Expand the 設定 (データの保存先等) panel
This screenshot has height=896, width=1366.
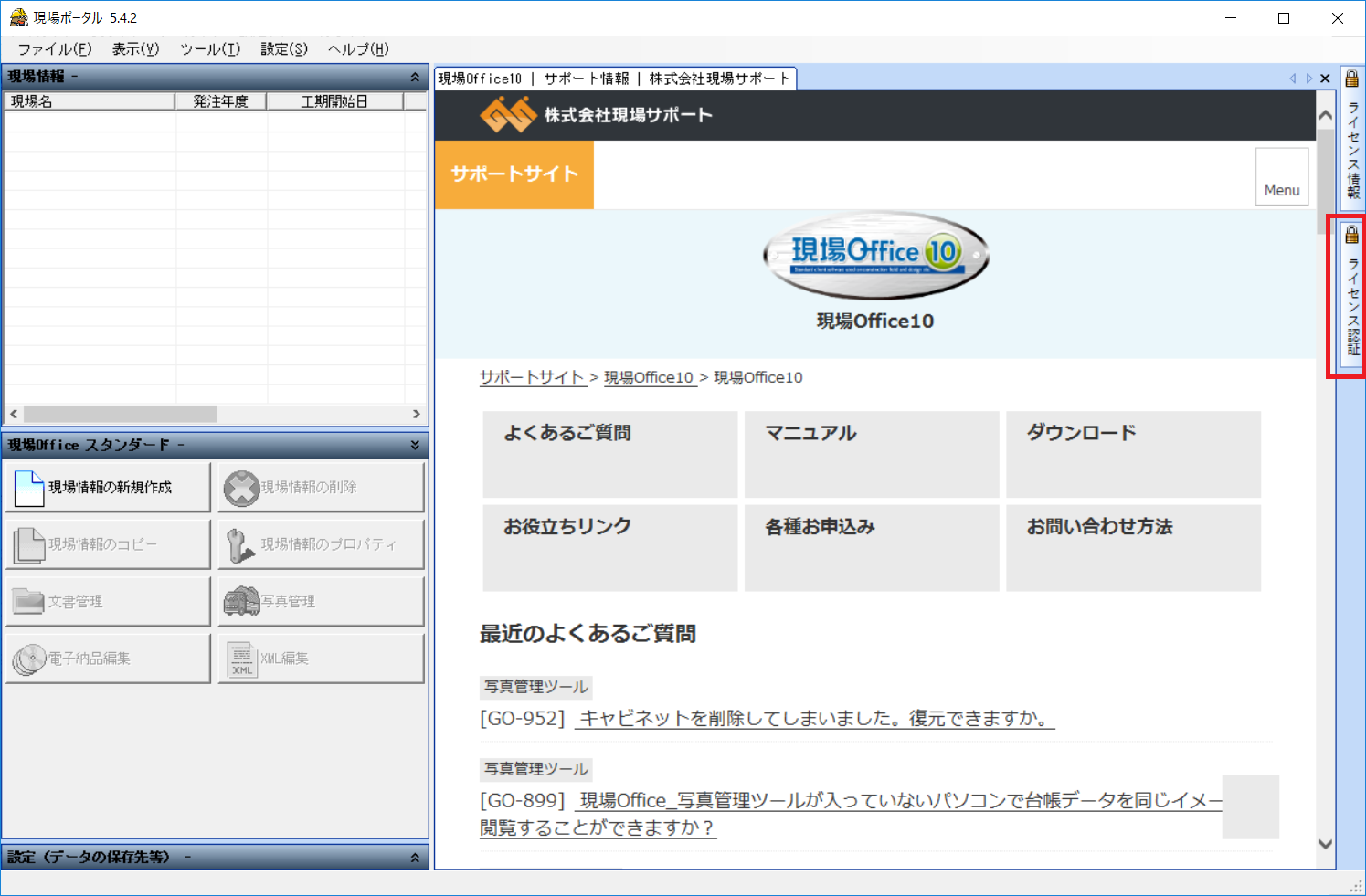(x=415, y=858)
